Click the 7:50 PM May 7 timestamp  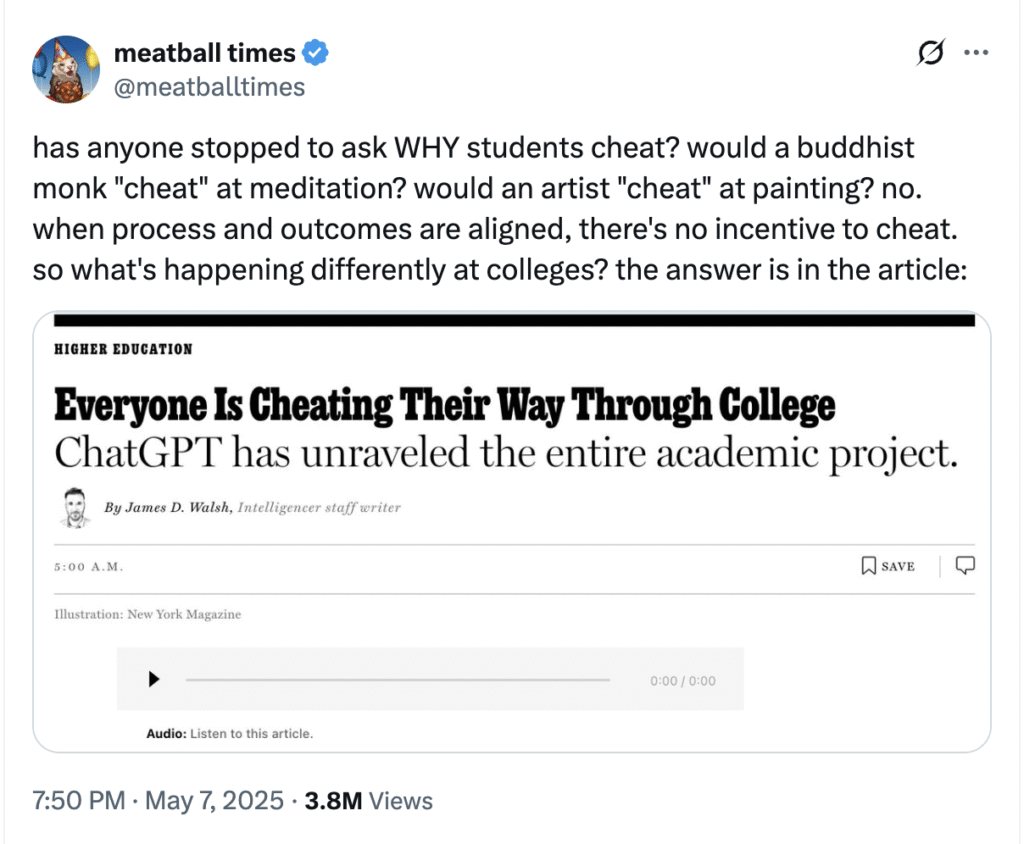(x=157, y=800)
